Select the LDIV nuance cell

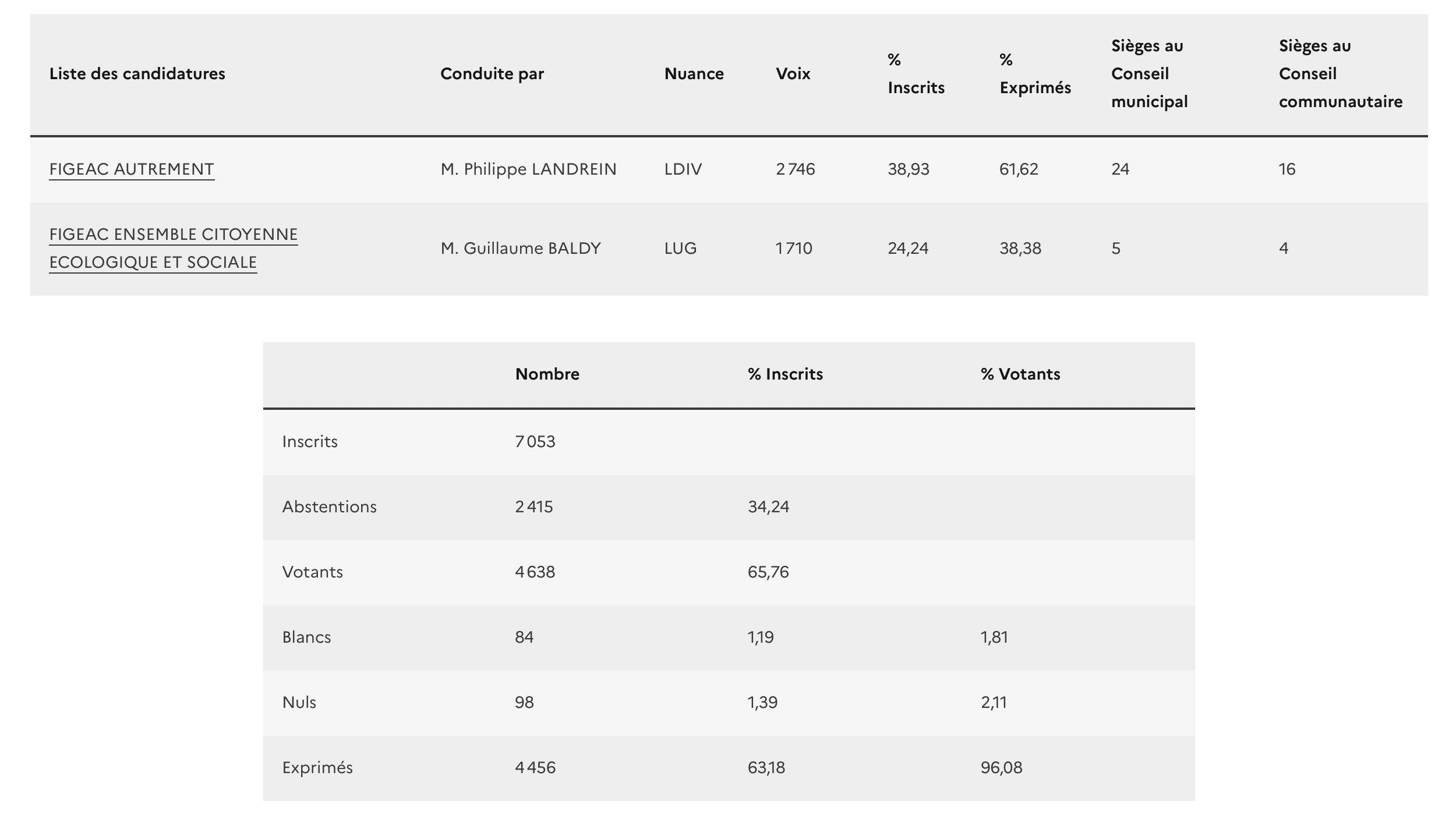(x=683, y=169)
